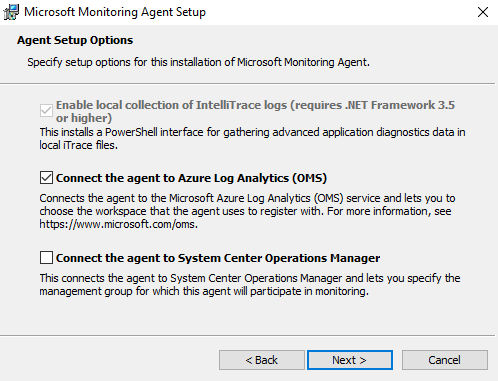
Task: Click the installer icon in the title bar
Action: pos(11,12)
